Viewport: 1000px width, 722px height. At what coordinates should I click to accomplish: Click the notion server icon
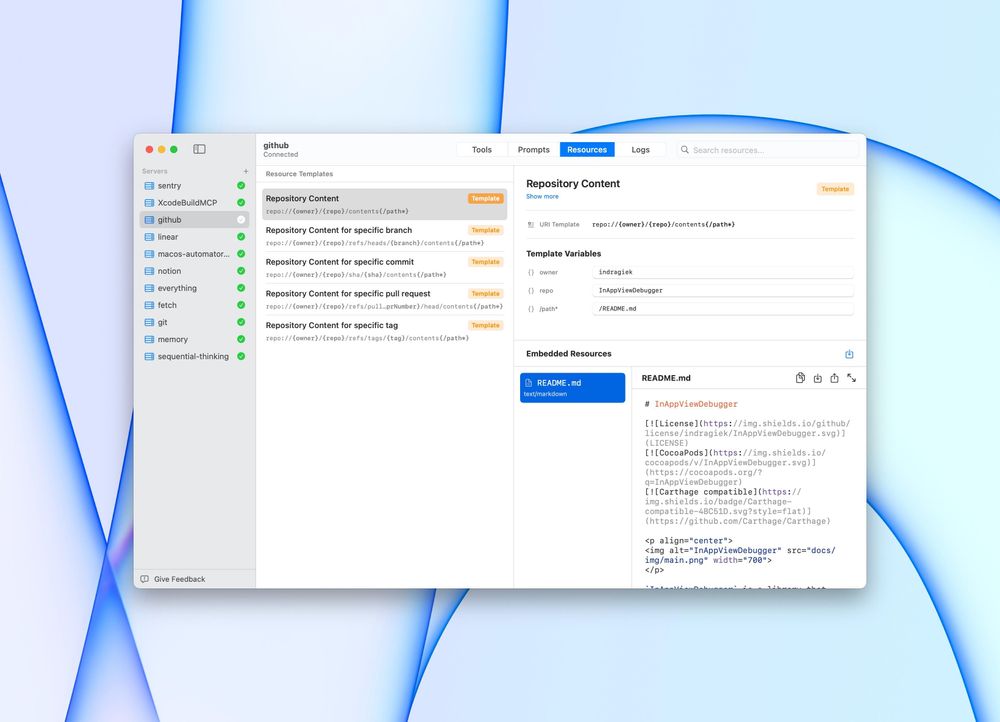click(x=149, y=271)
